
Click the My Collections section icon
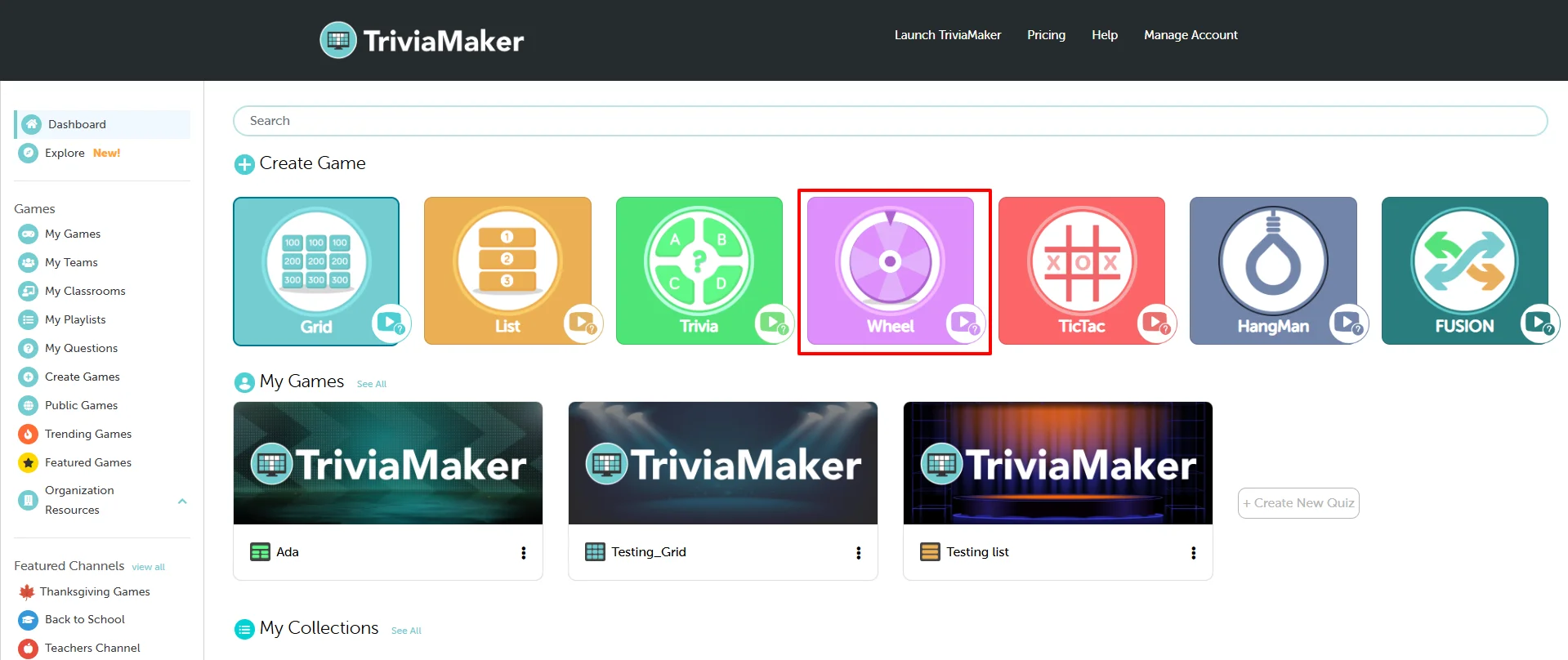pos(244,629)
